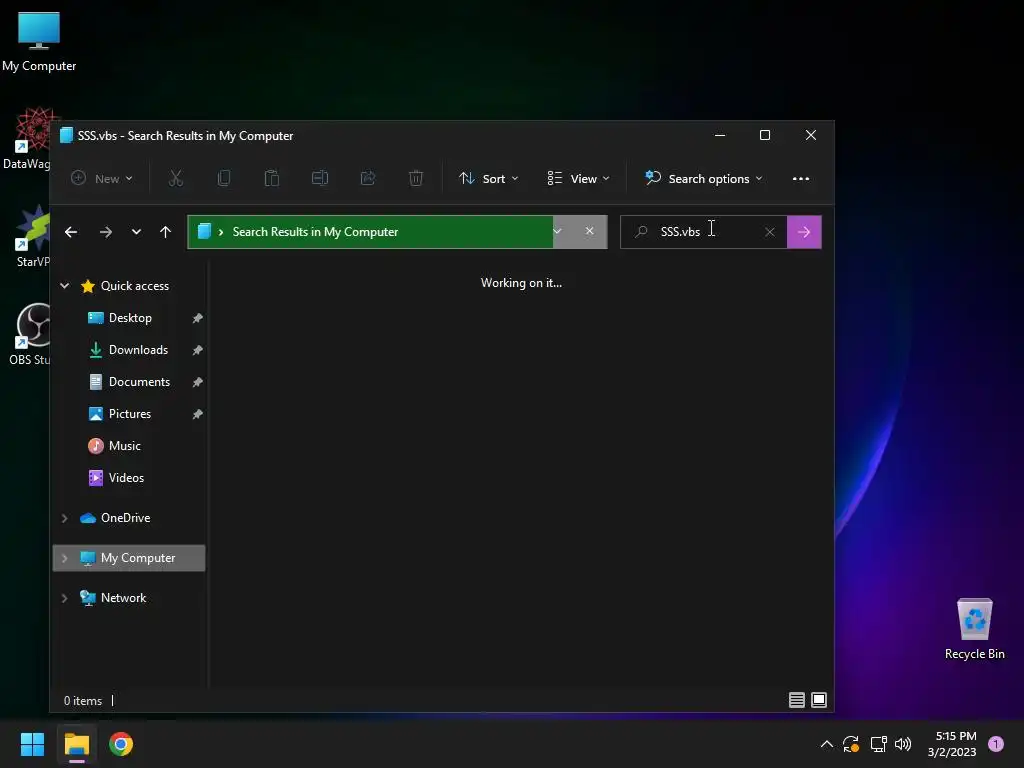
Task: Select the StarVPN desktop shortcut
Action: 33,236
